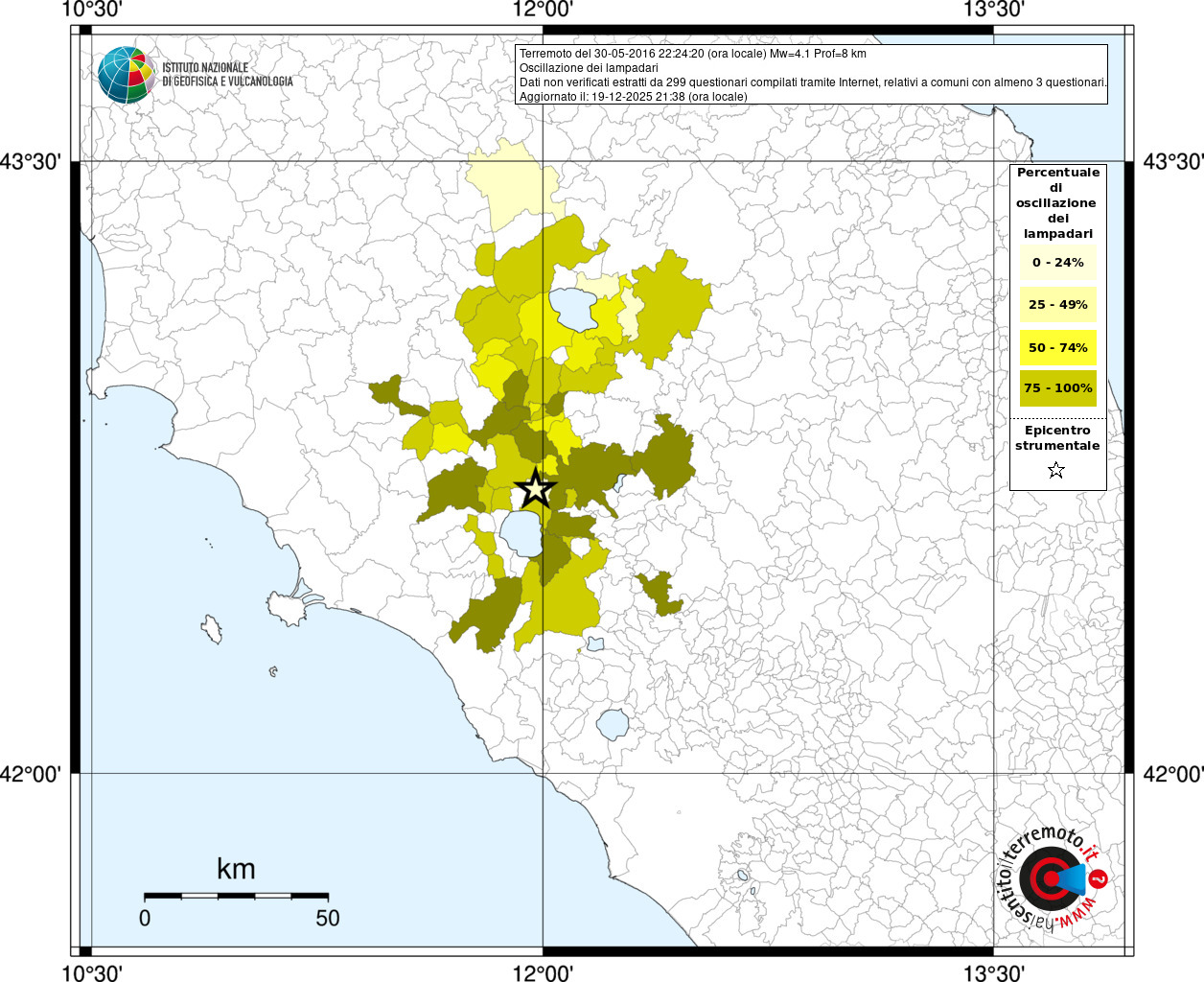This screenshot has height=982, width=1204.
Task: Click Lake Bolsena just below the epicenter
Action: [x=520, y=533]
